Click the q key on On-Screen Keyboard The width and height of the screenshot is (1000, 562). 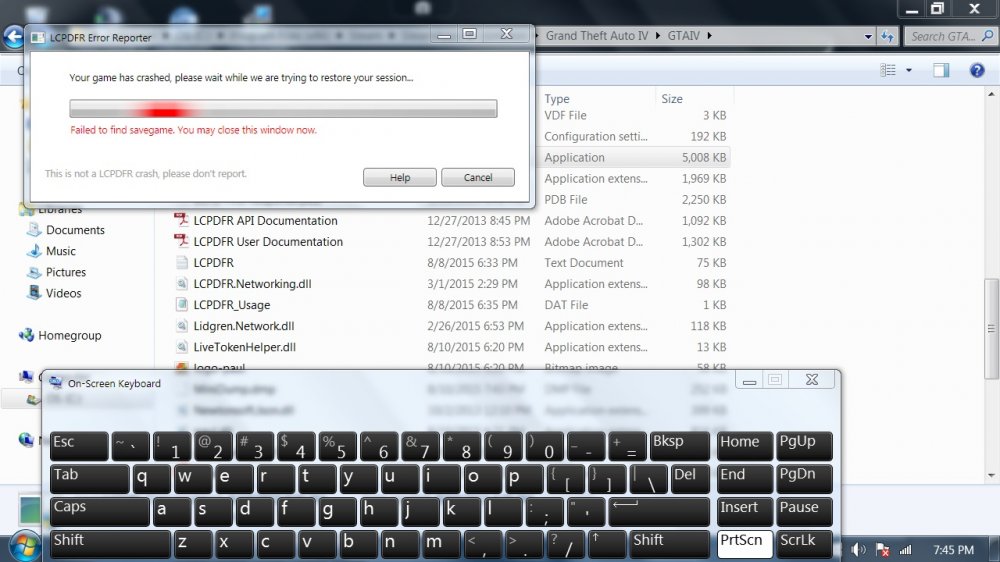pos(151,478)
